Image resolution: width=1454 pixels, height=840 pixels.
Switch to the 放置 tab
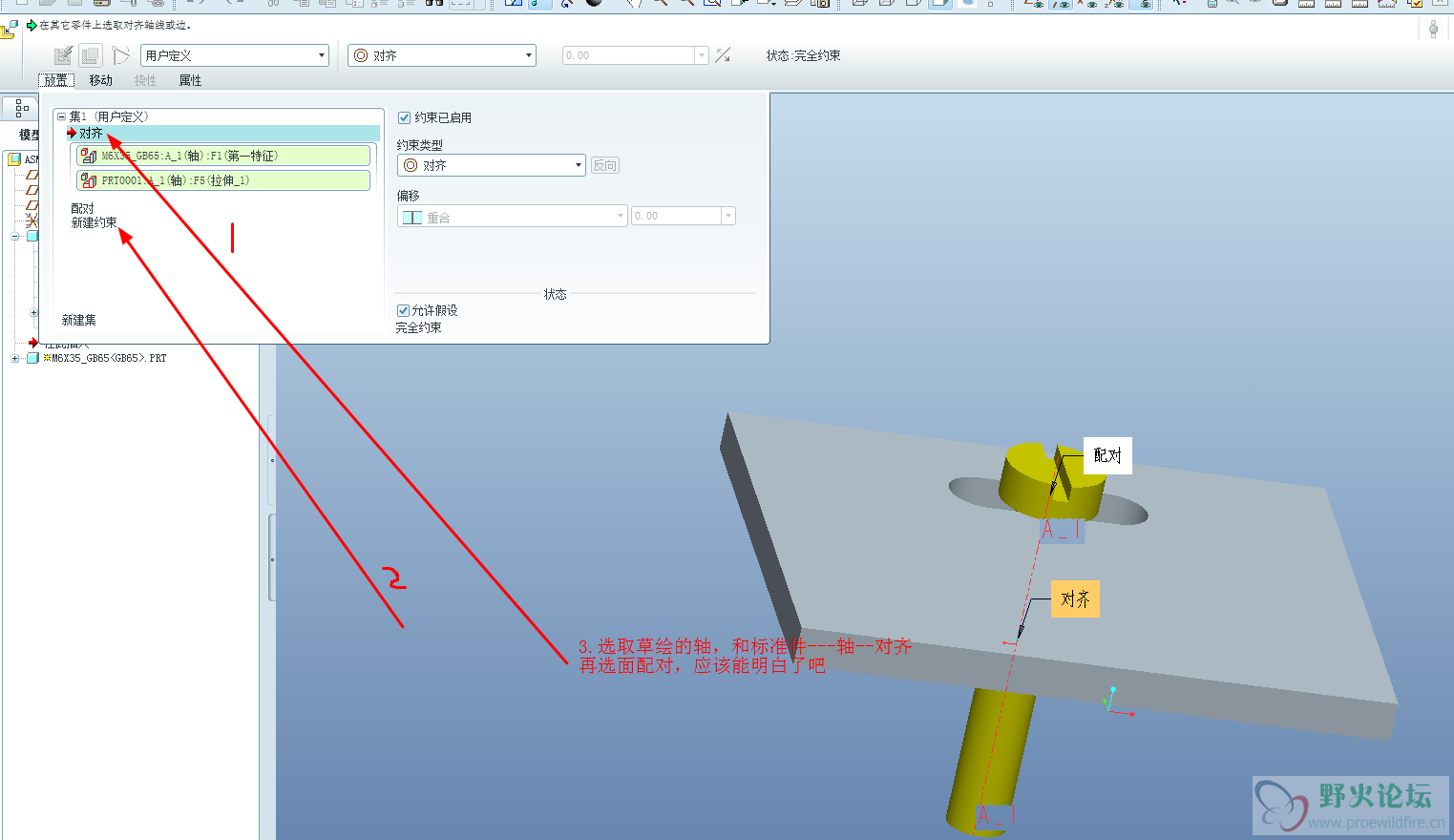(55, 80)
